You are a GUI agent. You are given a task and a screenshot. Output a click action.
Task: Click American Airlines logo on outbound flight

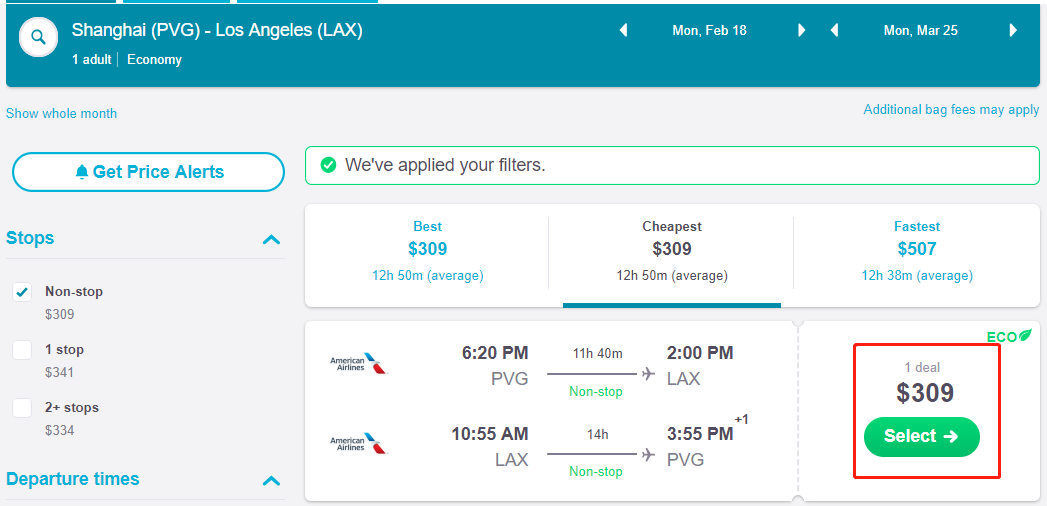click(358, 363)
